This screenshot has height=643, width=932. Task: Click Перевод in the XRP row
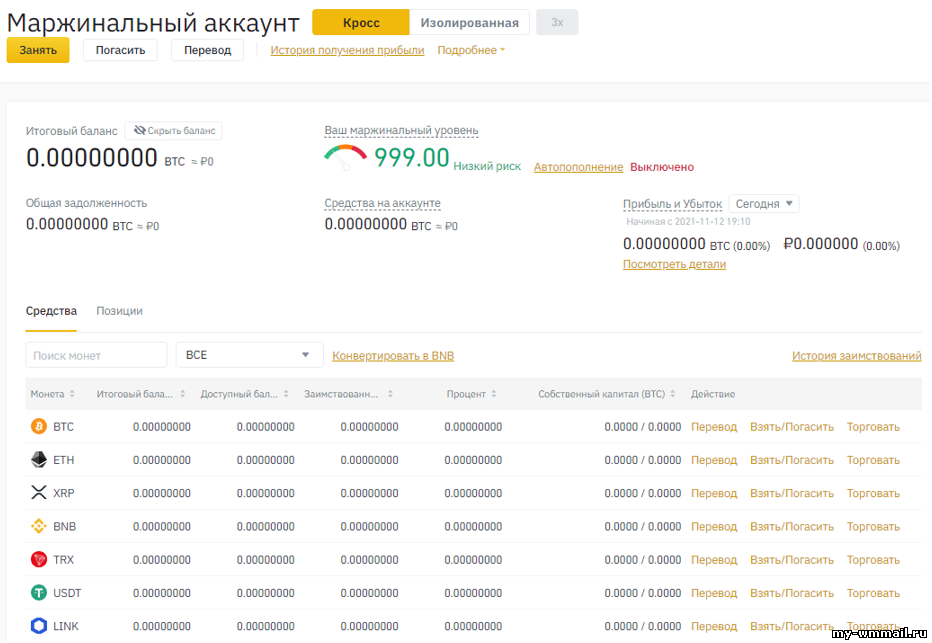tap(714, 494)
